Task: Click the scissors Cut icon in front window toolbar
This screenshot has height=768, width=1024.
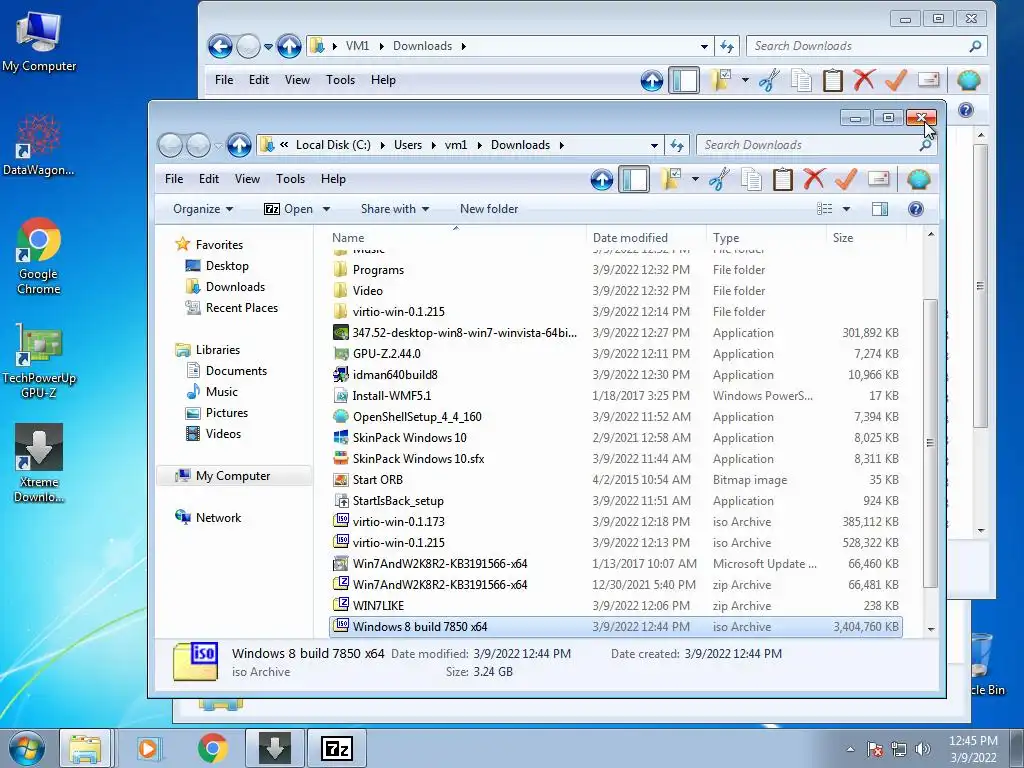Action: [719, 179]
